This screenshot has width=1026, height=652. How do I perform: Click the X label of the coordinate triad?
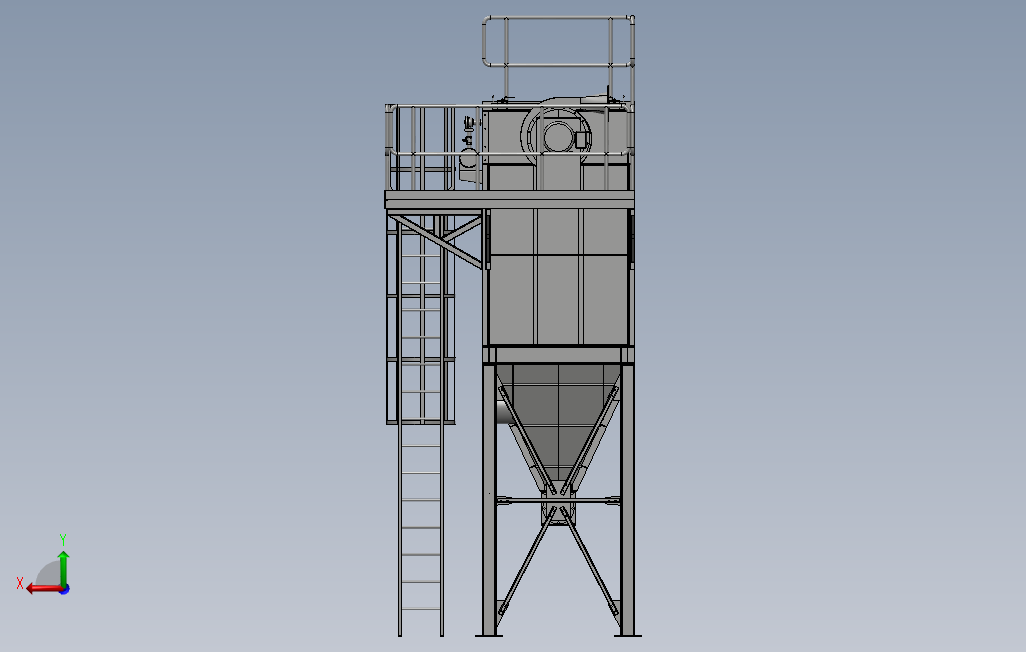pyautogui.click(x=20, y=583)
